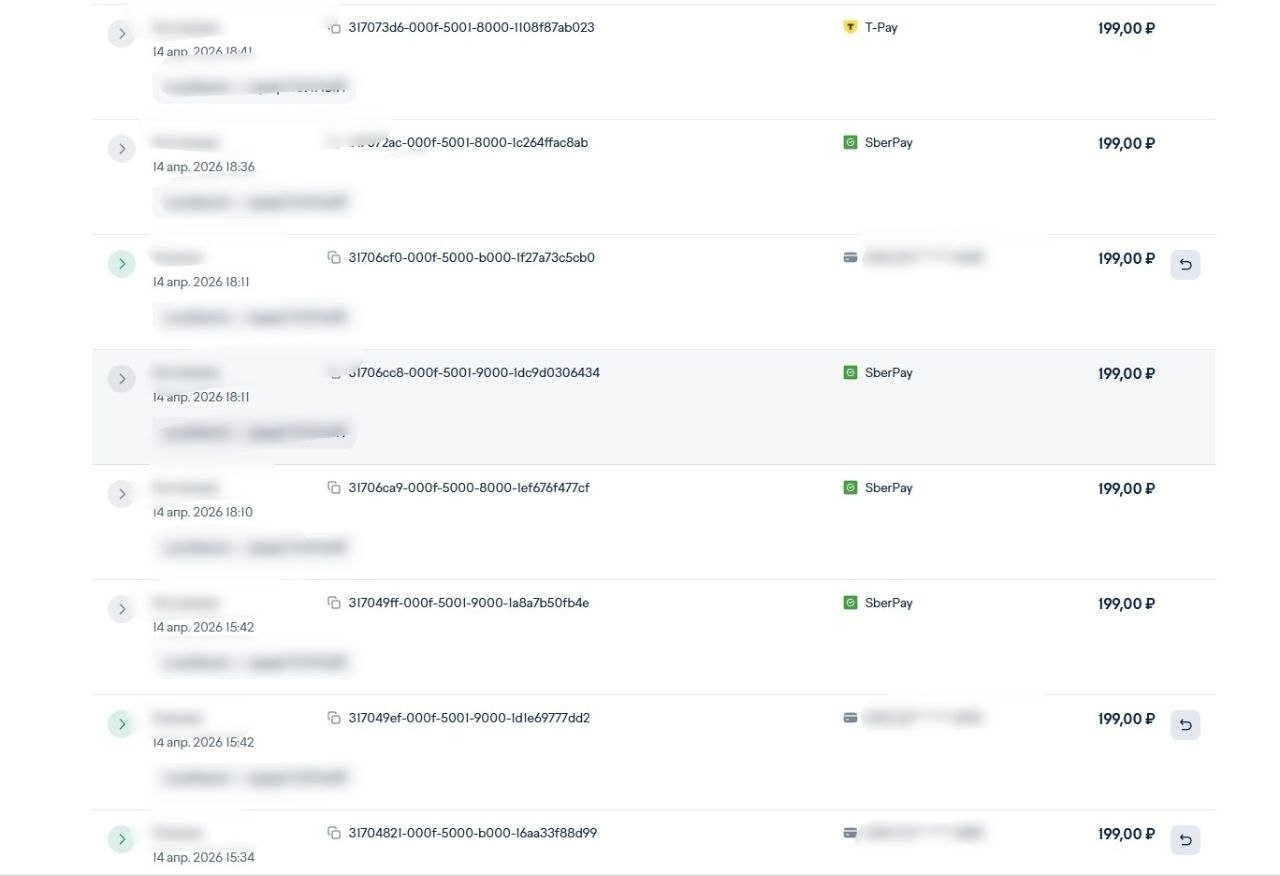Expand the SberPay payment row at 18:36
The image size is (1280, 876).
[x=121, y=149]
